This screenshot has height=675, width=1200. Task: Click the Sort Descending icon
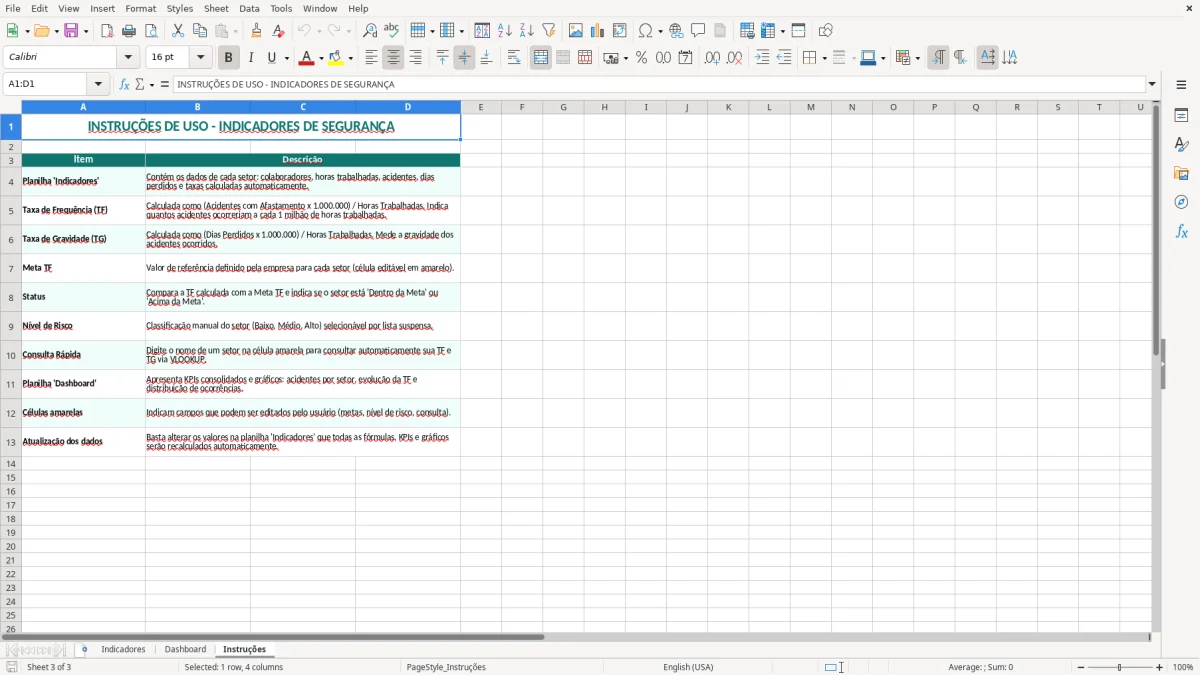click(527, 31)
